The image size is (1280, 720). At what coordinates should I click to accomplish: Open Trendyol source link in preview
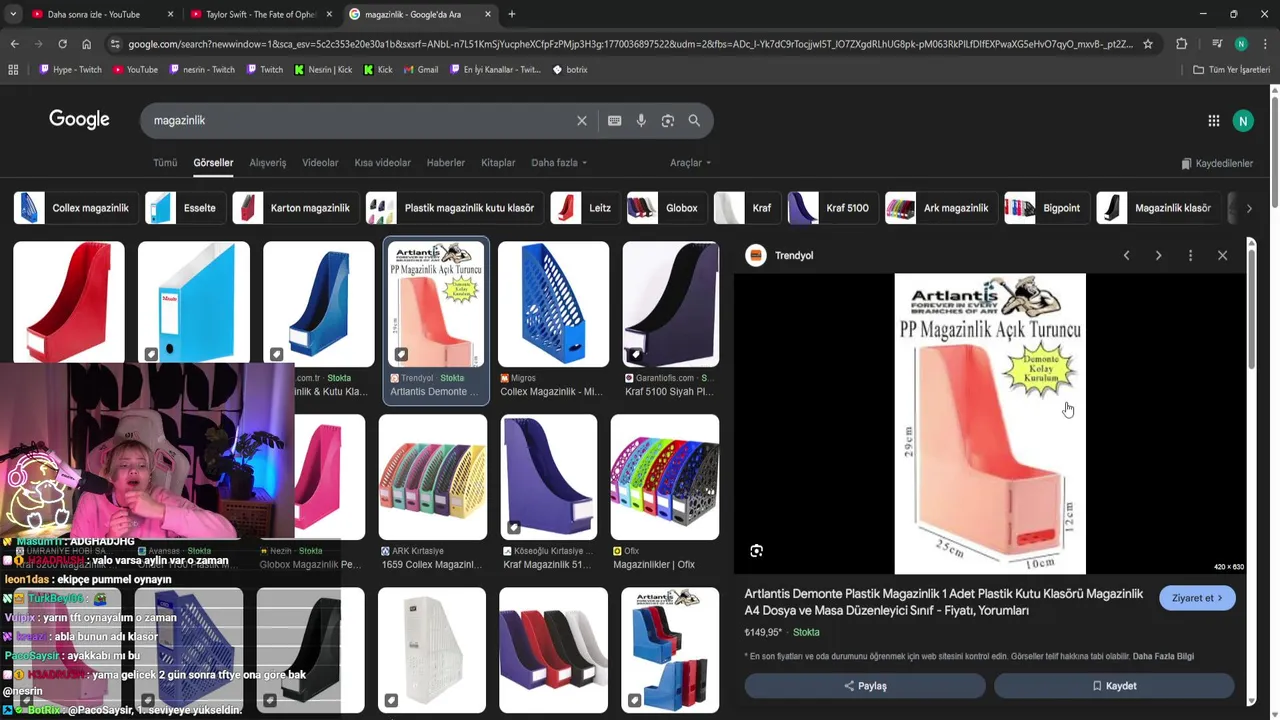[x=780, y=255]
